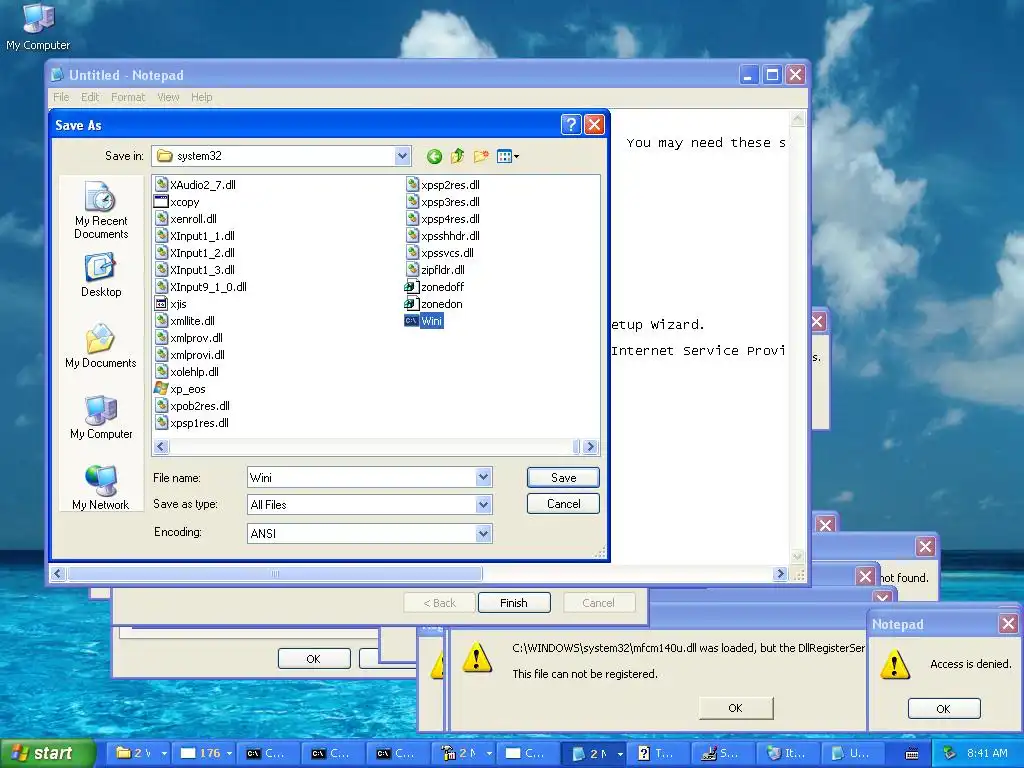Select xenroll.dll in the file list
The height and width of the screenshot is (768, 1024).
[186, 219]
